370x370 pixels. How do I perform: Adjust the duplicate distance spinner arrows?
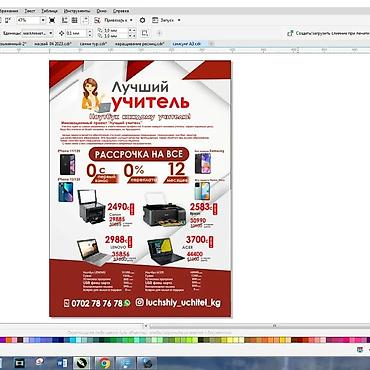(132, 33)
